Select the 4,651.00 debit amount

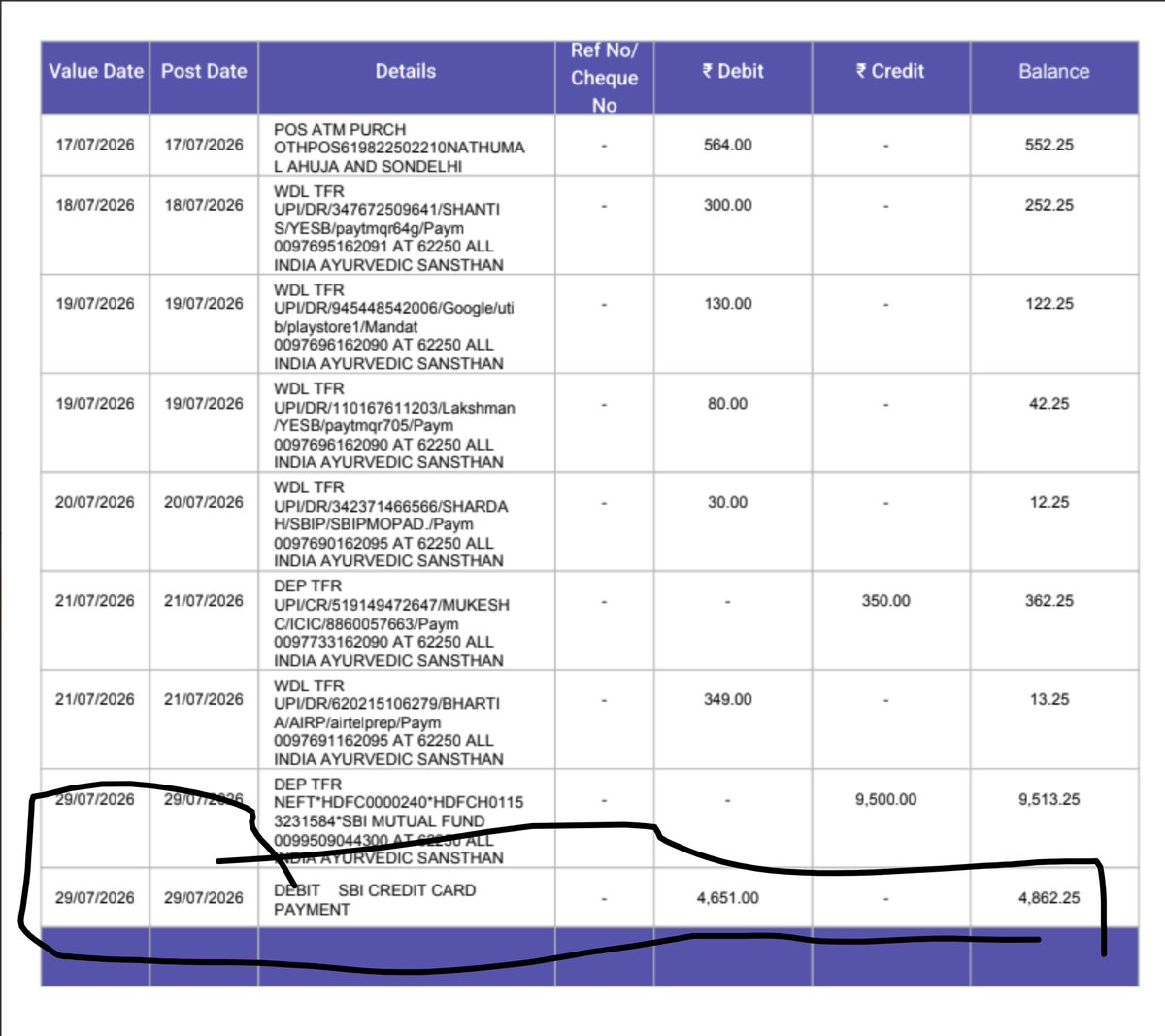pos(728,898)
